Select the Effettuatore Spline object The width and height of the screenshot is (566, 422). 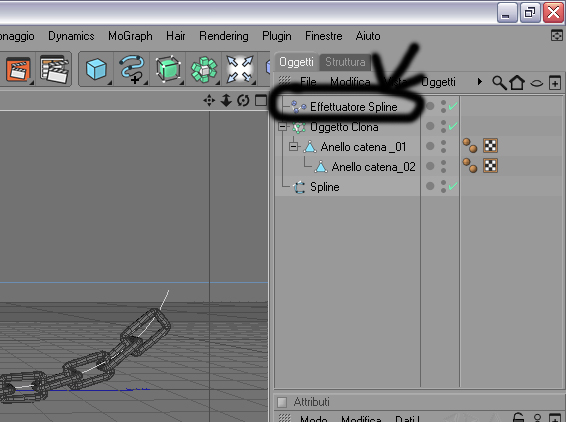tap(353, 107)
